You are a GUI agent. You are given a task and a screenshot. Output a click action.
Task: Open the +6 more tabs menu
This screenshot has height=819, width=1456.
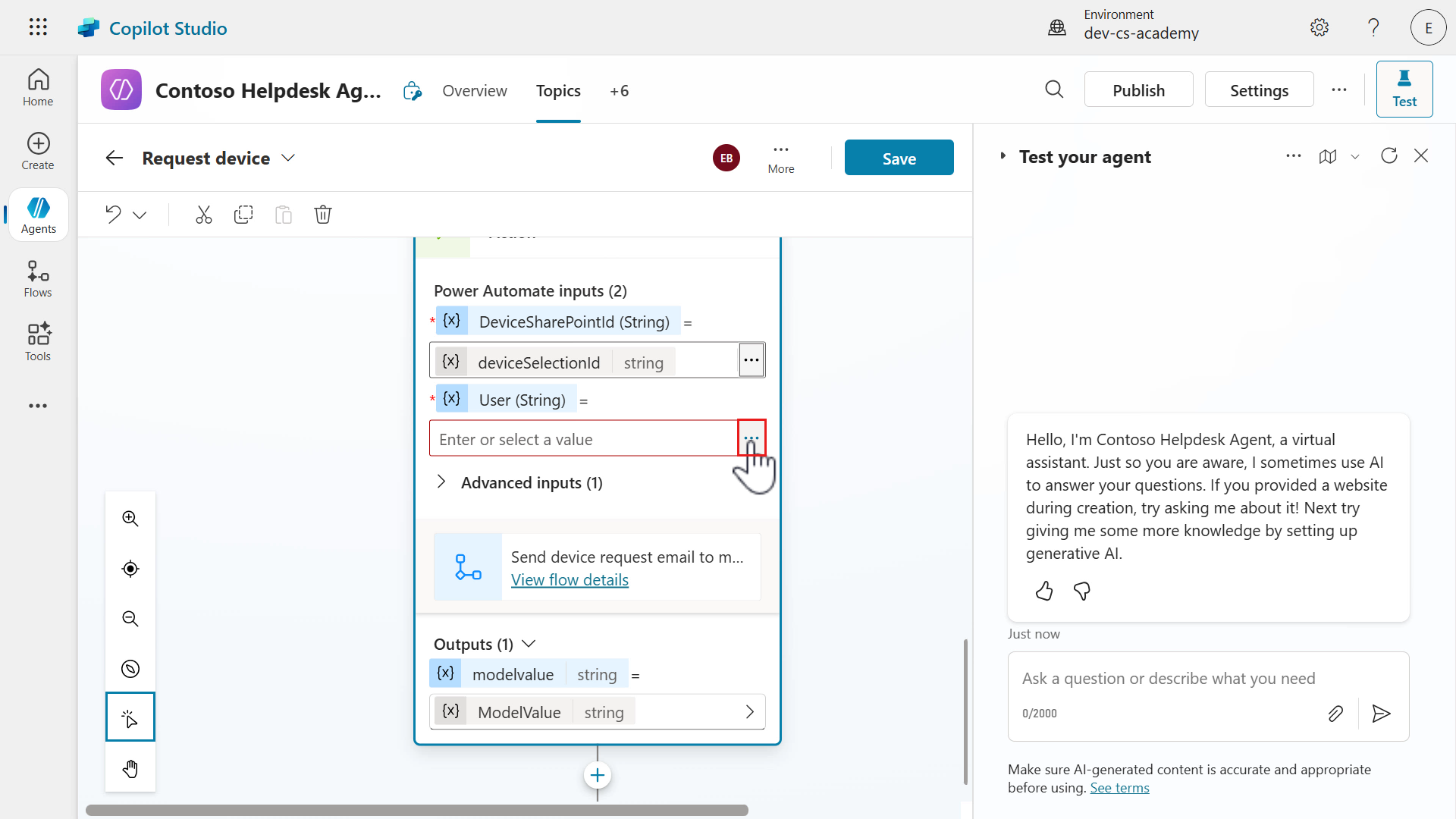pyautogui.click(x=619, y=91)
